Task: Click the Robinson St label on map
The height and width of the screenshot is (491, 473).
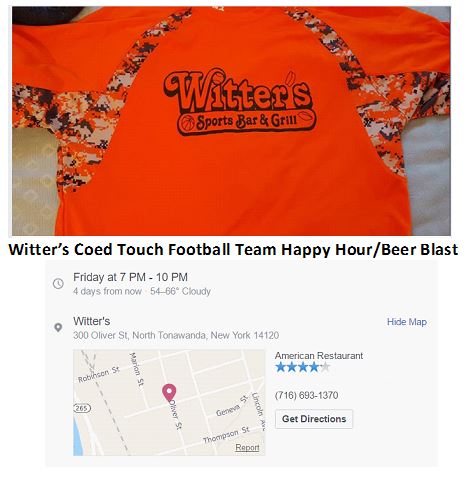Action: tap(99, 375)
